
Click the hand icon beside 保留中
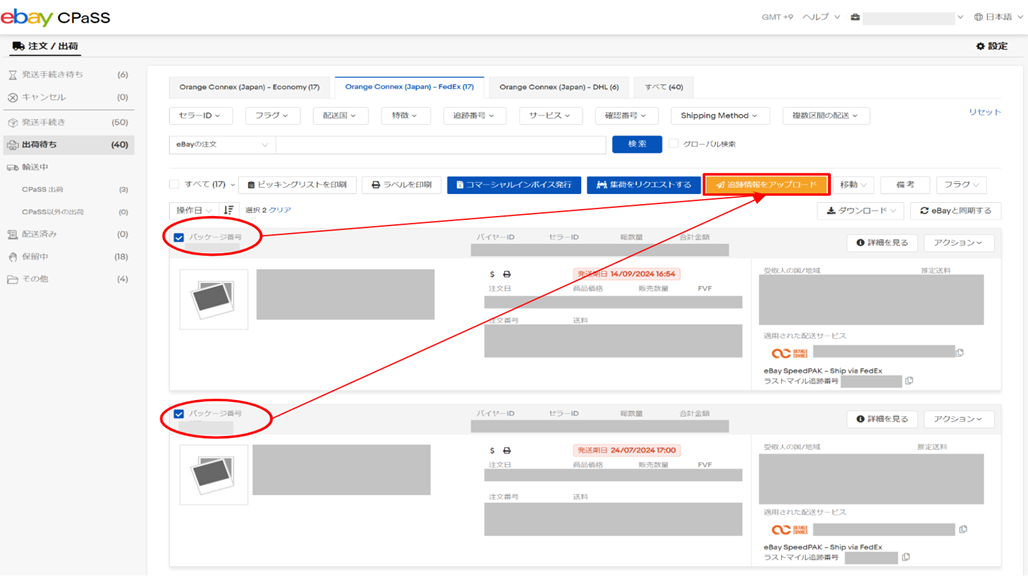pyautogui.click(x=12, y=256)
